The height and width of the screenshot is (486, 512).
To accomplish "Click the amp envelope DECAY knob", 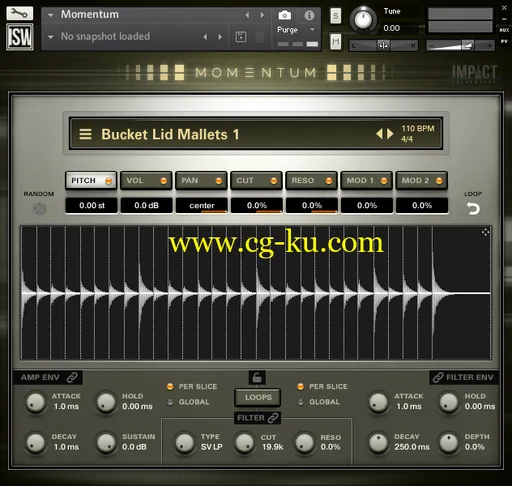I will pyautogui.click(x=36, y=443).
